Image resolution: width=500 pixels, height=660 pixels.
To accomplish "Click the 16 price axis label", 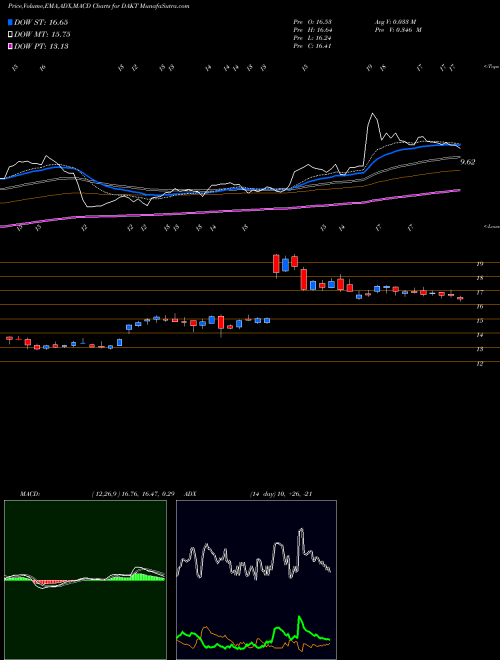I will 479,307.
